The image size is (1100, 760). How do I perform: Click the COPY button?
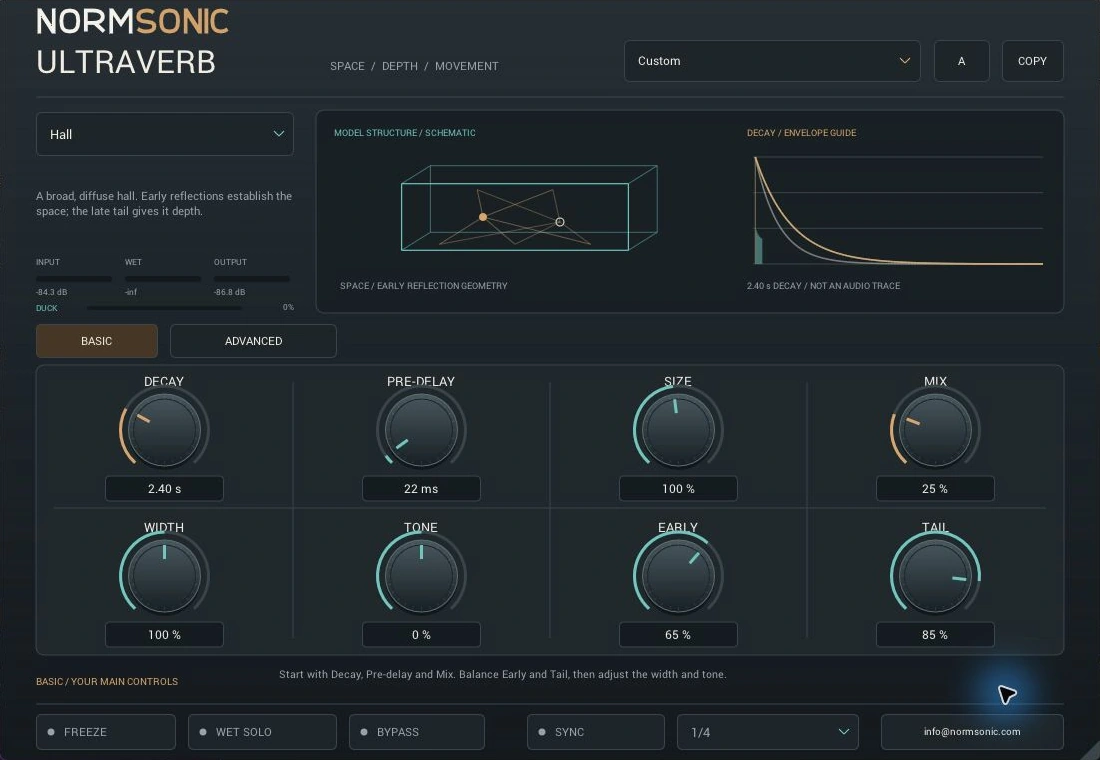point(1033,61)
